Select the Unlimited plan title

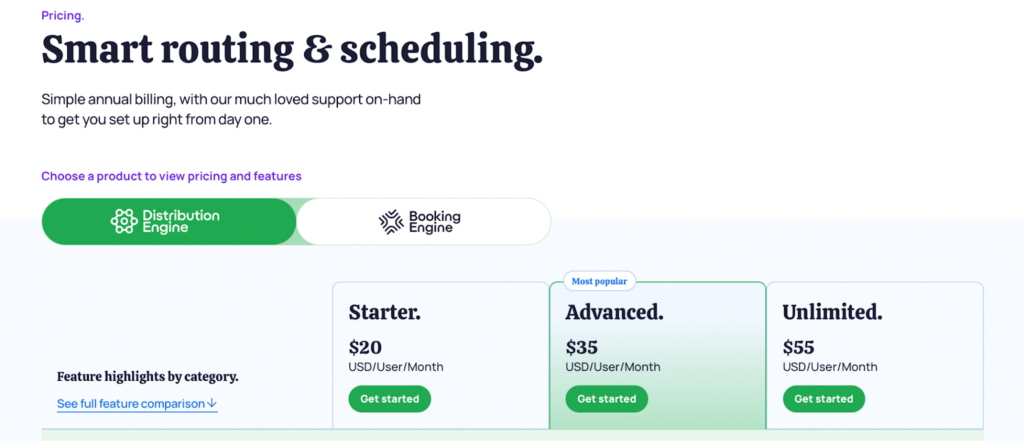point(832,312)
